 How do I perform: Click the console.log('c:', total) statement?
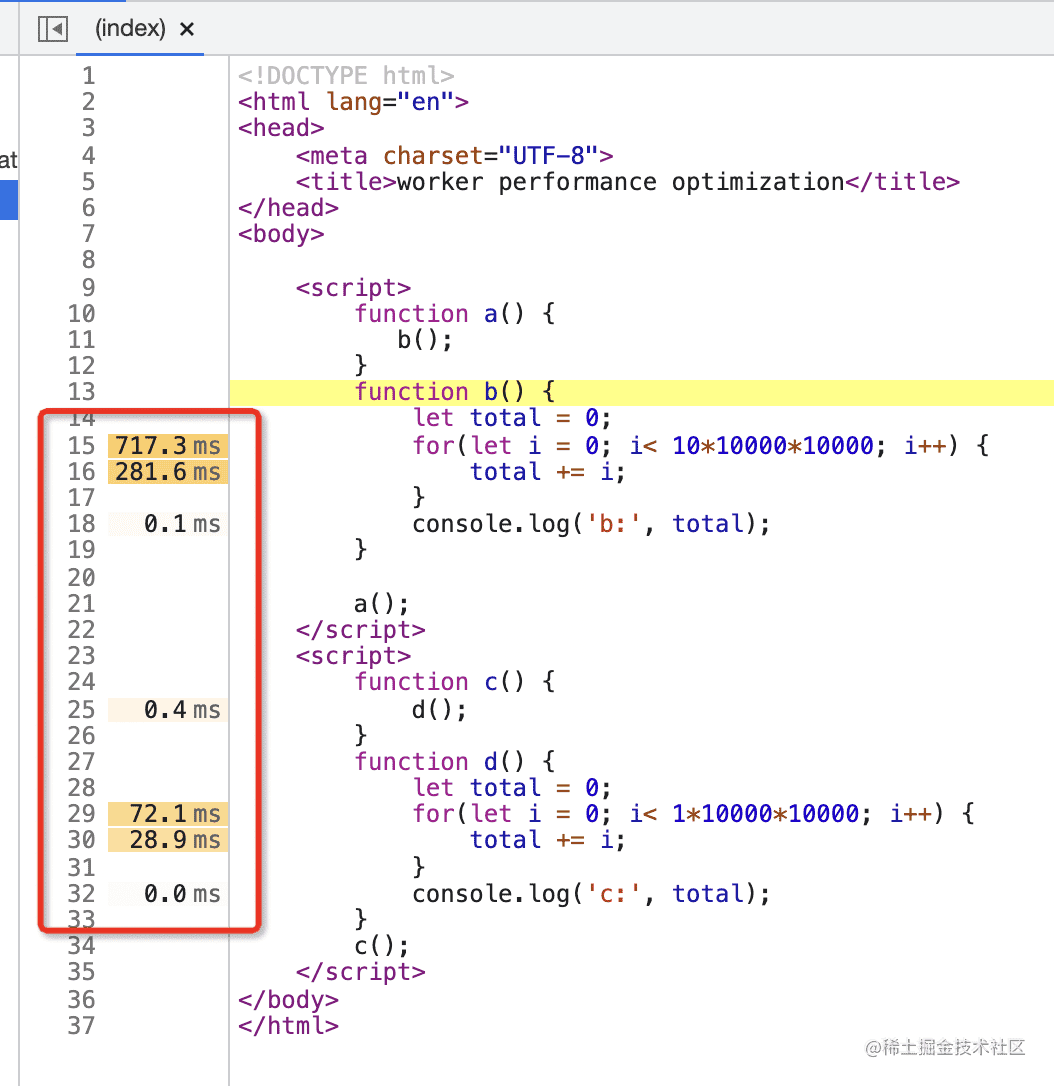pos(590,893)
